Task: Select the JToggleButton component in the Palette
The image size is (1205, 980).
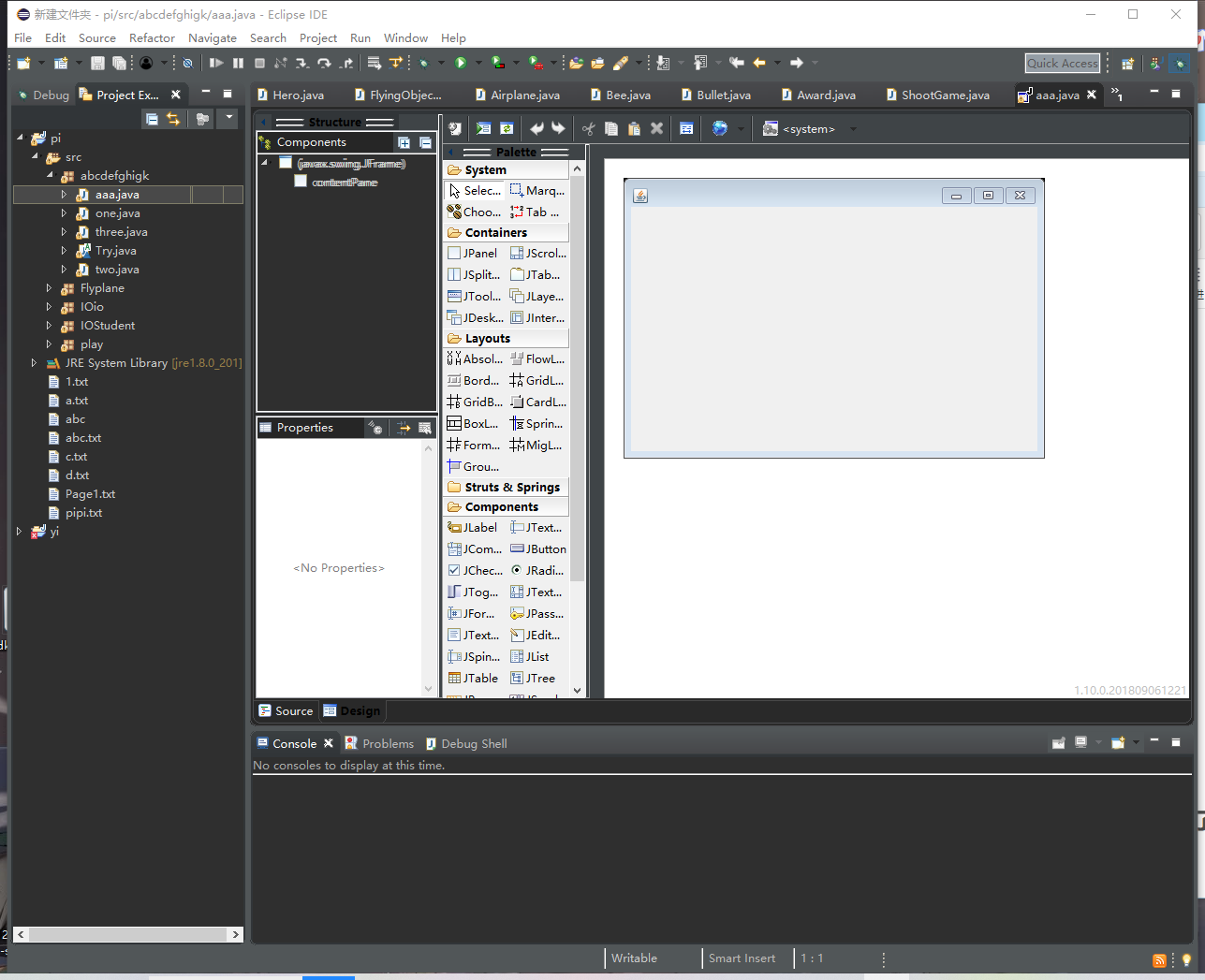Action: click(473, 592)
